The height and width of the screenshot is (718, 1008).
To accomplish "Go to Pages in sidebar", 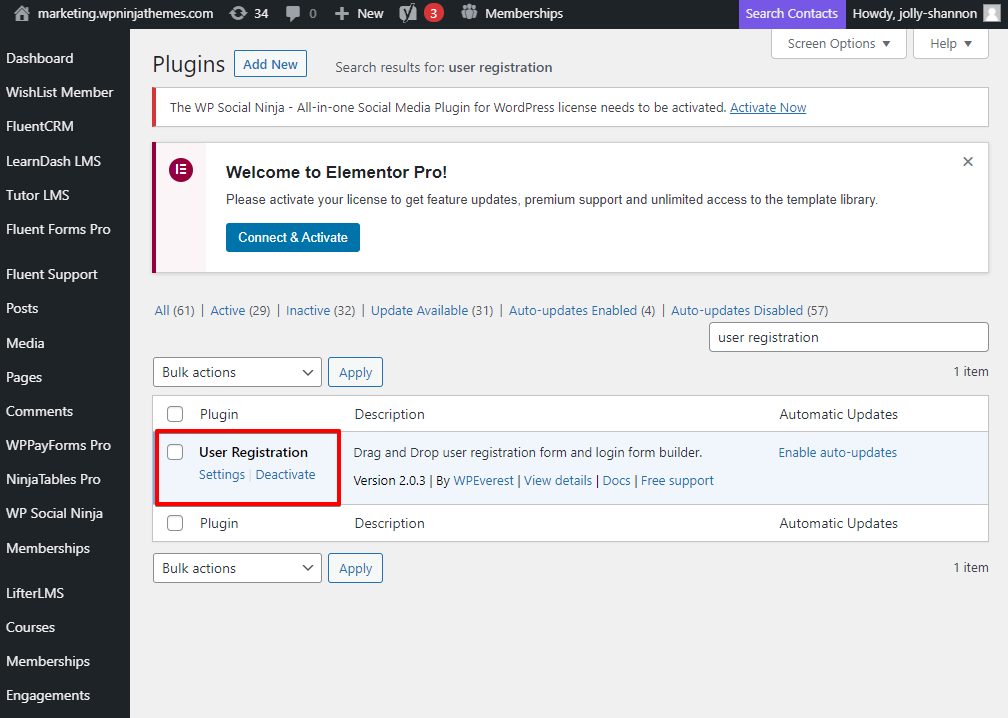I will [x=24, y=377].
